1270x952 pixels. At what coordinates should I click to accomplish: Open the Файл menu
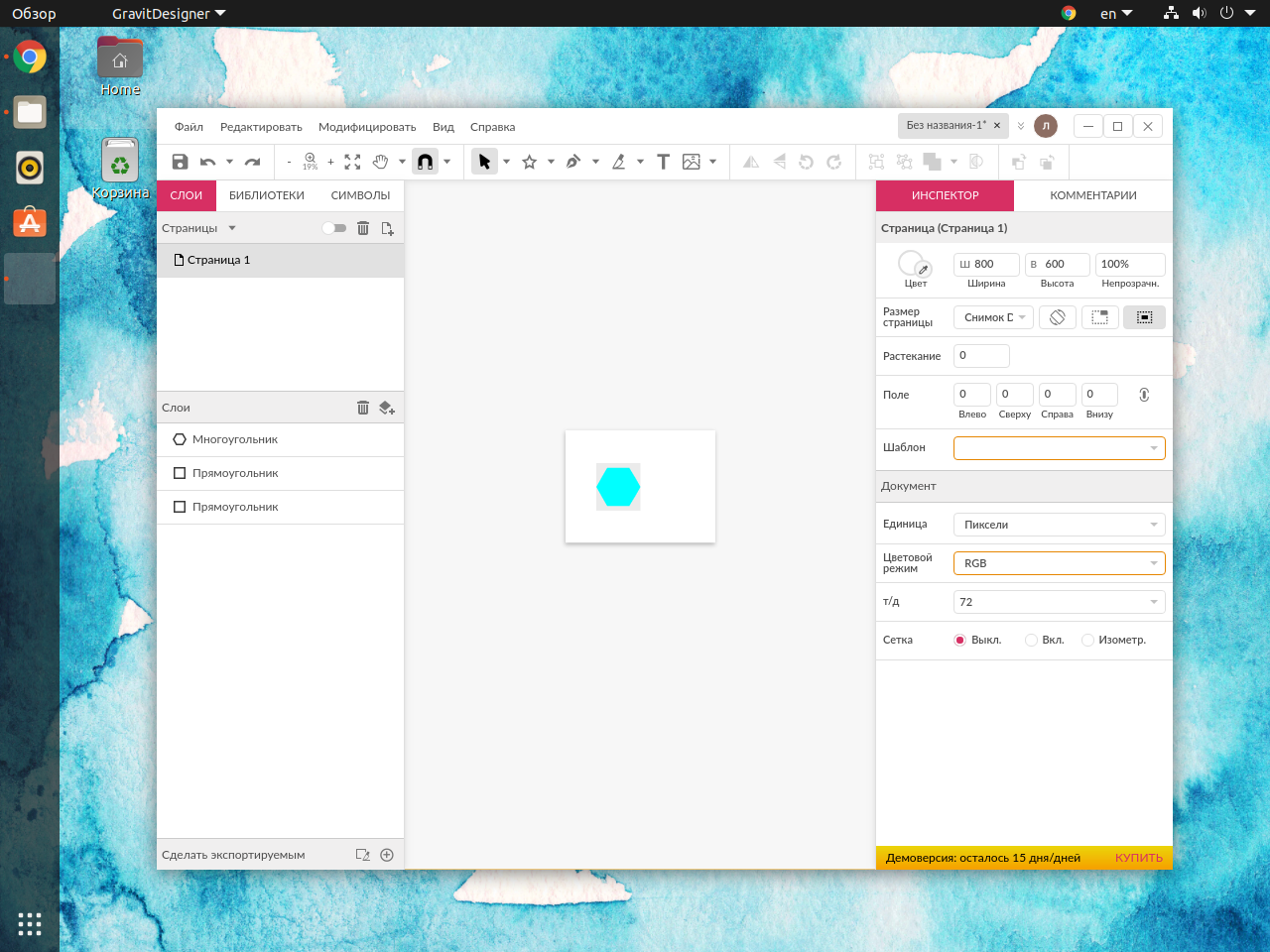pos(189,127)
